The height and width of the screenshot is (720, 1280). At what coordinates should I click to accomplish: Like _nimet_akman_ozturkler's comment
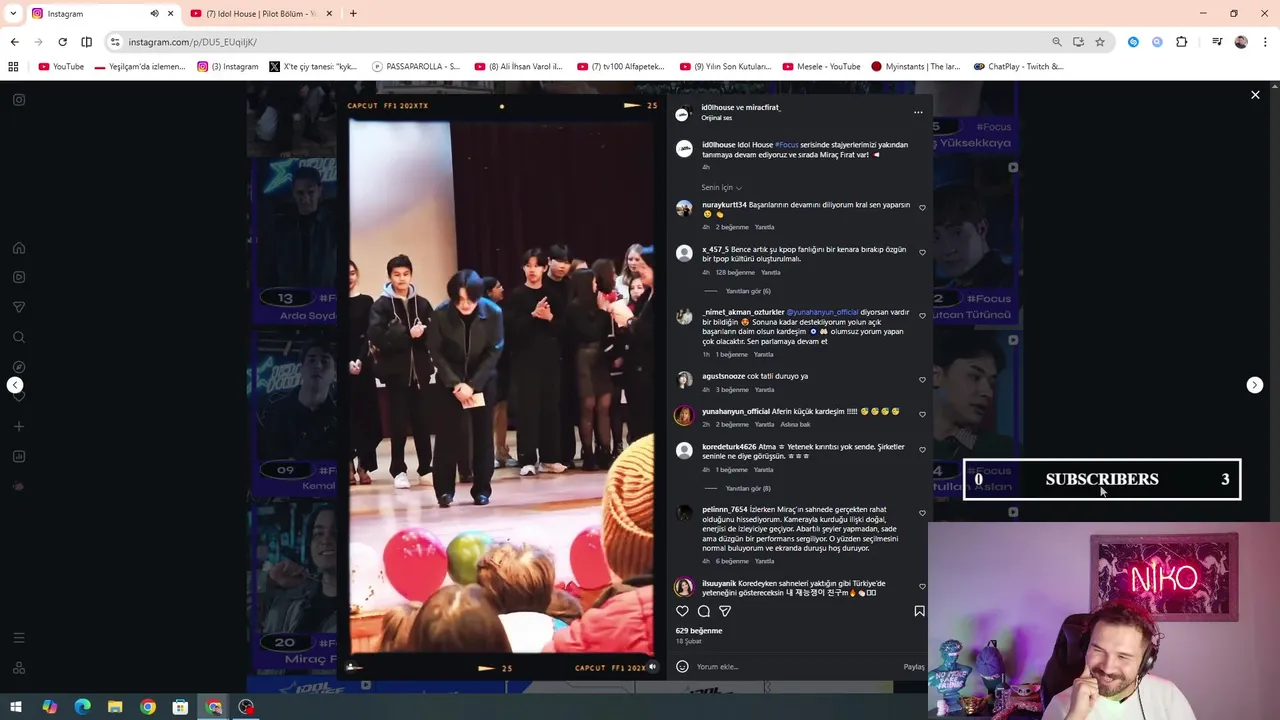922,315
